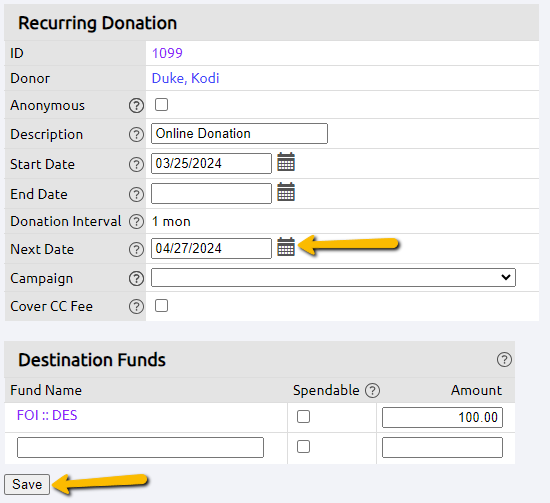Open the Next Date calendar picker
This screenshot has height=503, width=550.
286,247
